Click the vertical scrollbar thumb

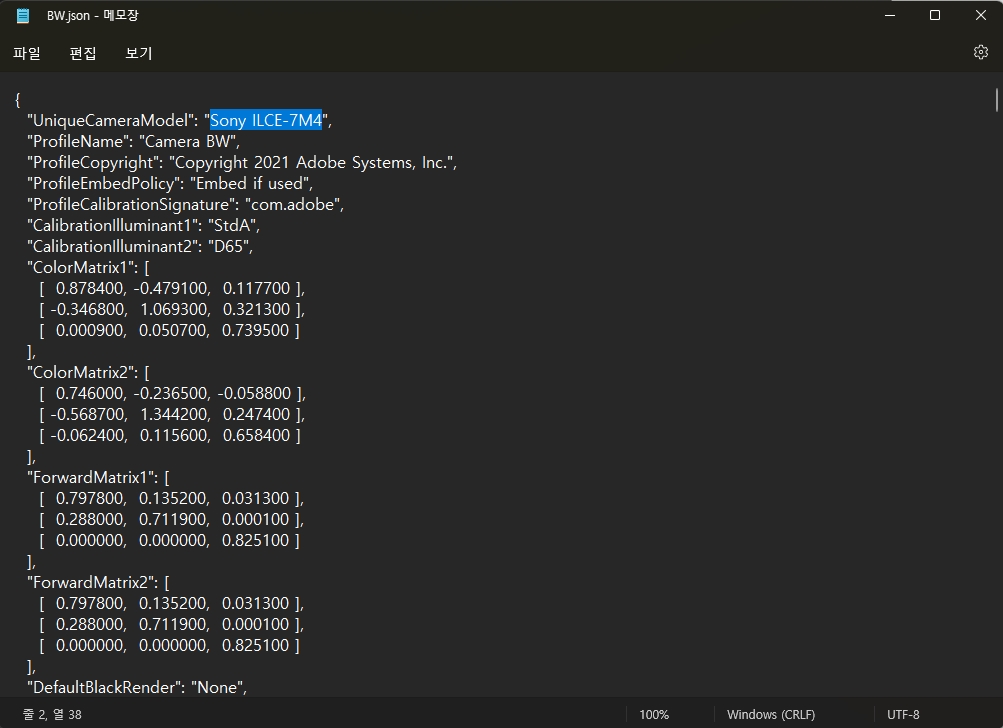996,100
